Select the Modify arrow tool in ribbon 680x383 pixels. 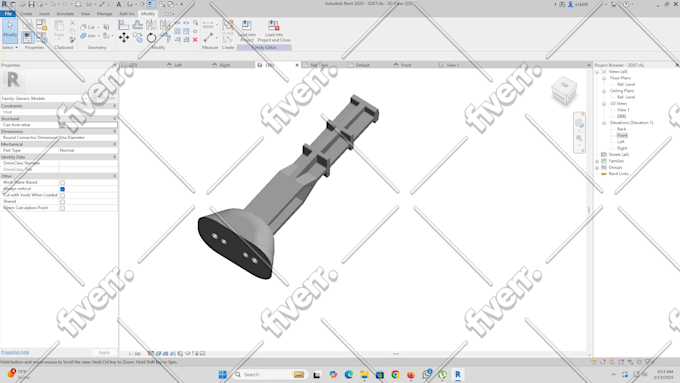(x=10, y=30)
